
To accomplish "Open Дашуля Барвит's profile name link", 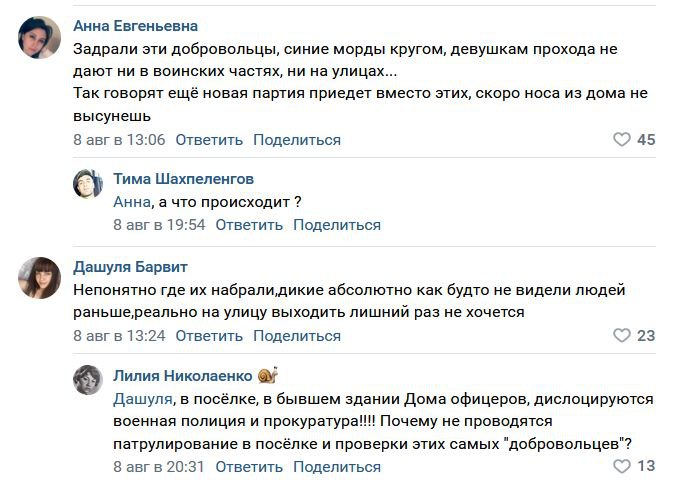I will point(130,267).
